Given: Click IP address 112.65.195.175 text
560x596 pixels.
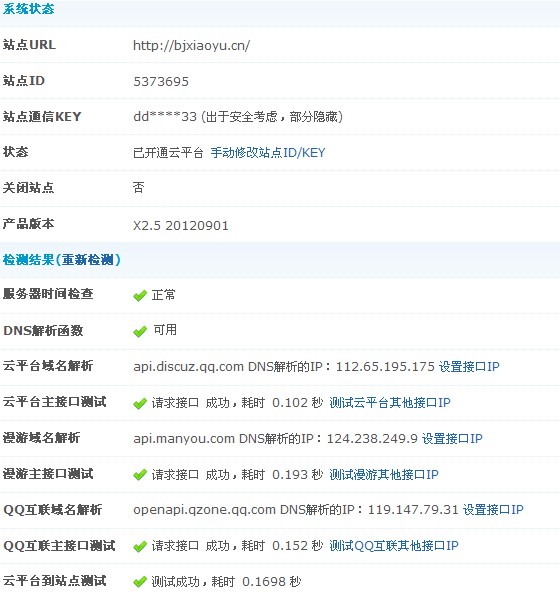Looking at the screenshot, I should (385, 367).
